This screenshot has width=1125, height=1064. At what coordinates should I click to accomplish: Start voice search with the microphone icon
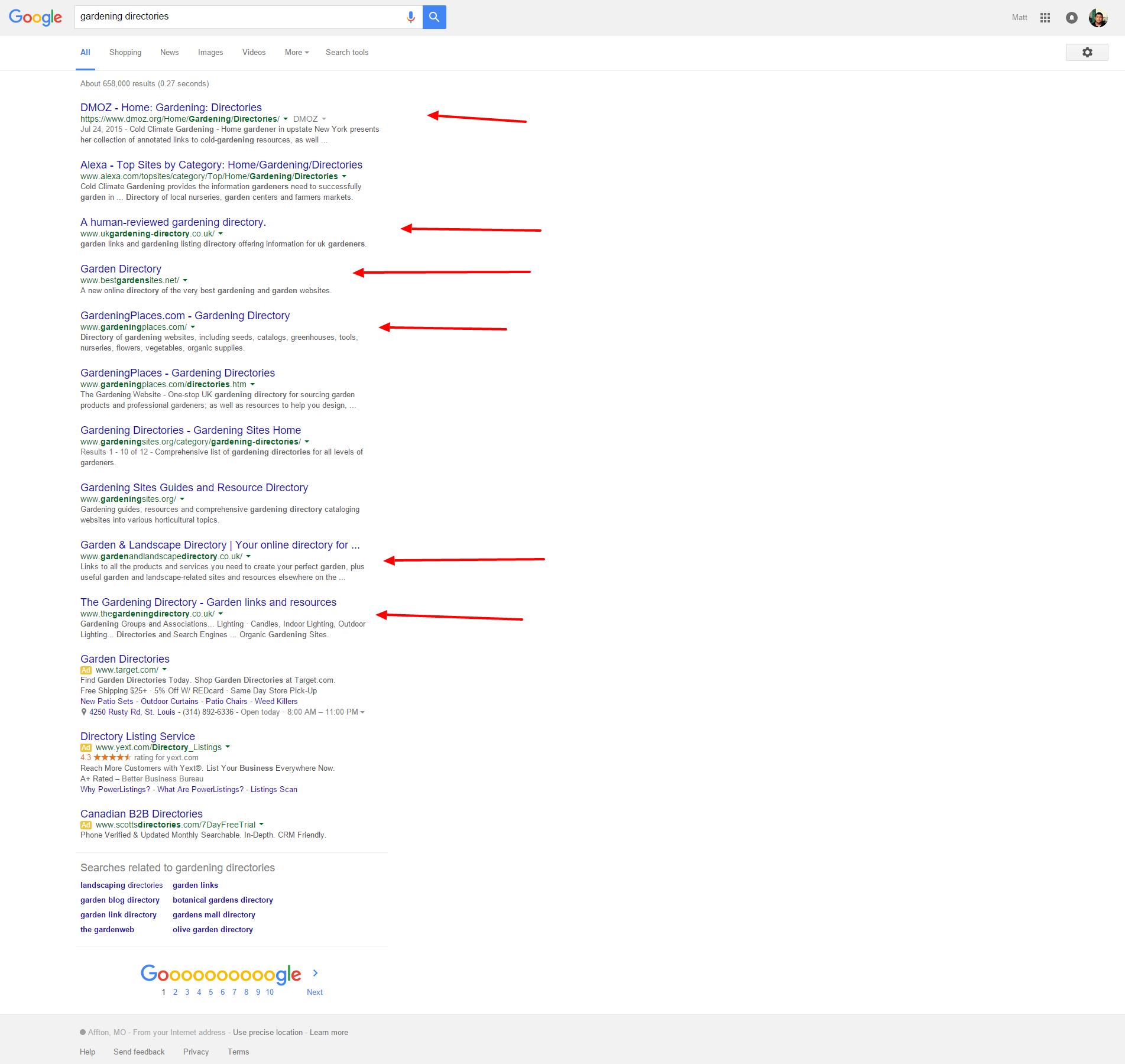point(411,17)
